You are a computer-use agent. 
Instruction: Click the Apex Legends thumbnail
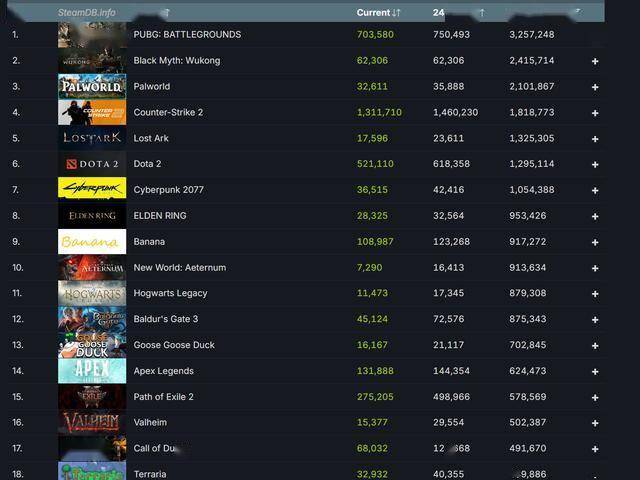(x=92, y=371)
